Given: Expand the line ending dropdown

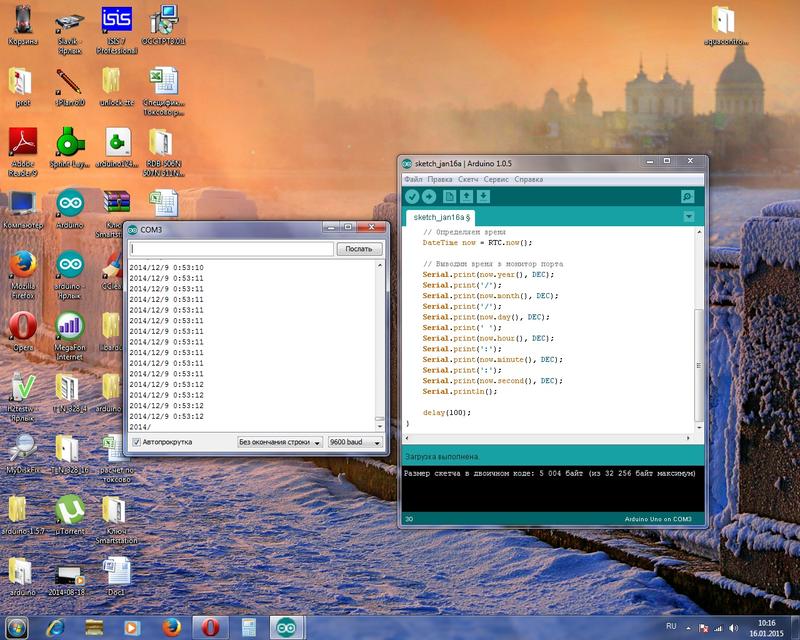Looking at the screenshot, I should (x=280, y=441).
